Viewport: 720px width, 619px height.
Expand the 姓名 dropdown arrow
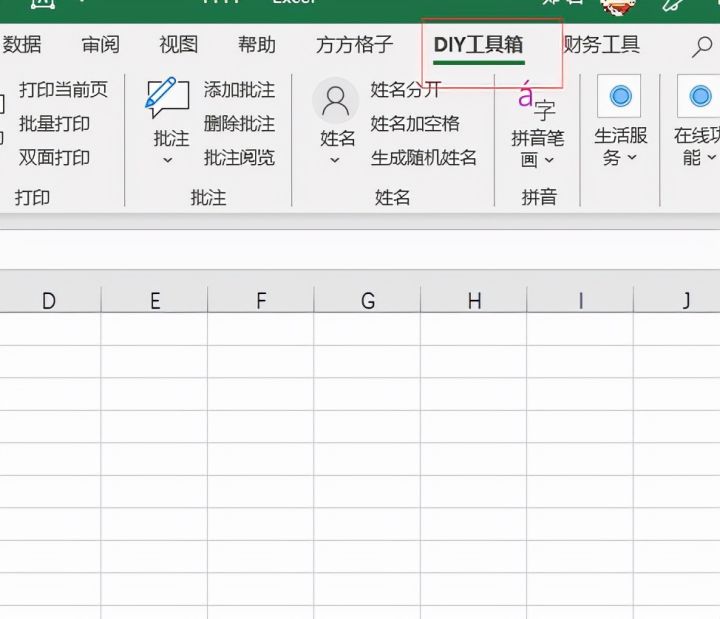pyautogui.click(x=335, y=160)
